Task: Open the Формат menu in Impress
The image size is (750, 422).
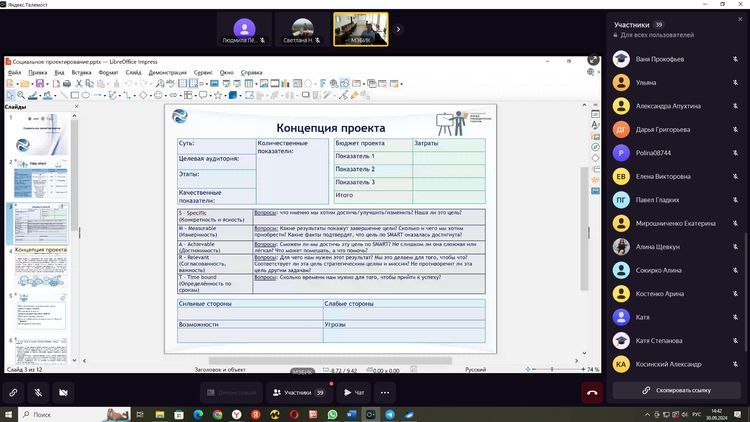Action: coord(108,72)
